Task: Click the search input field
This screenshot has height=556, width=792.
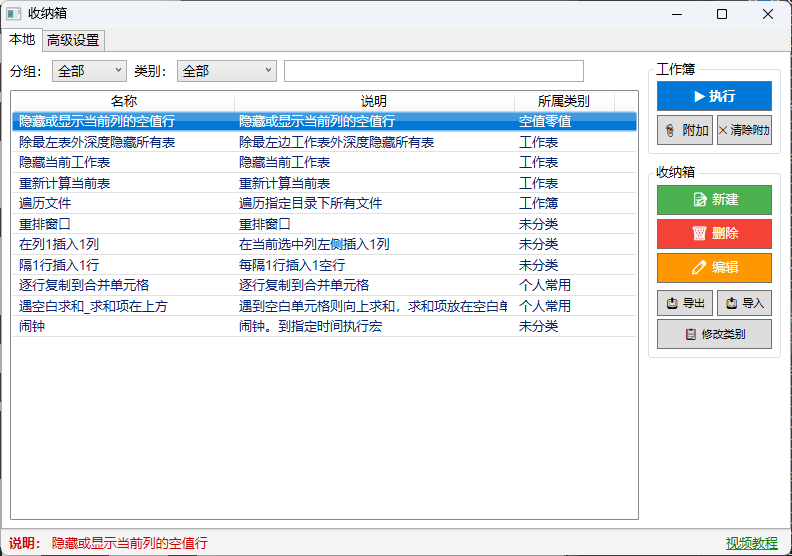Action: [x=434, y=71]
